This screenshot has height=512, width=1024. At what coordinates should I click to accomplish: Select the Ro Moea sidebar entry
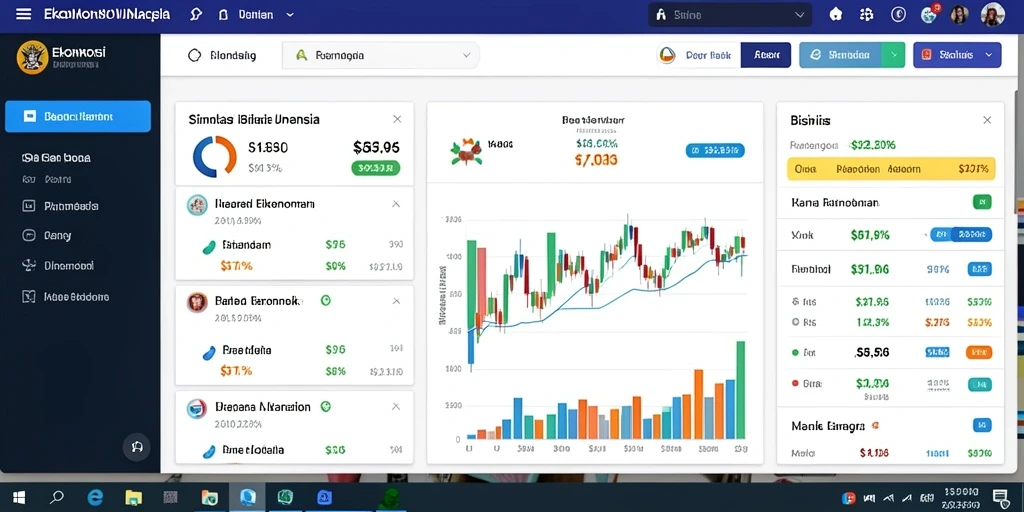coord(47,179)
